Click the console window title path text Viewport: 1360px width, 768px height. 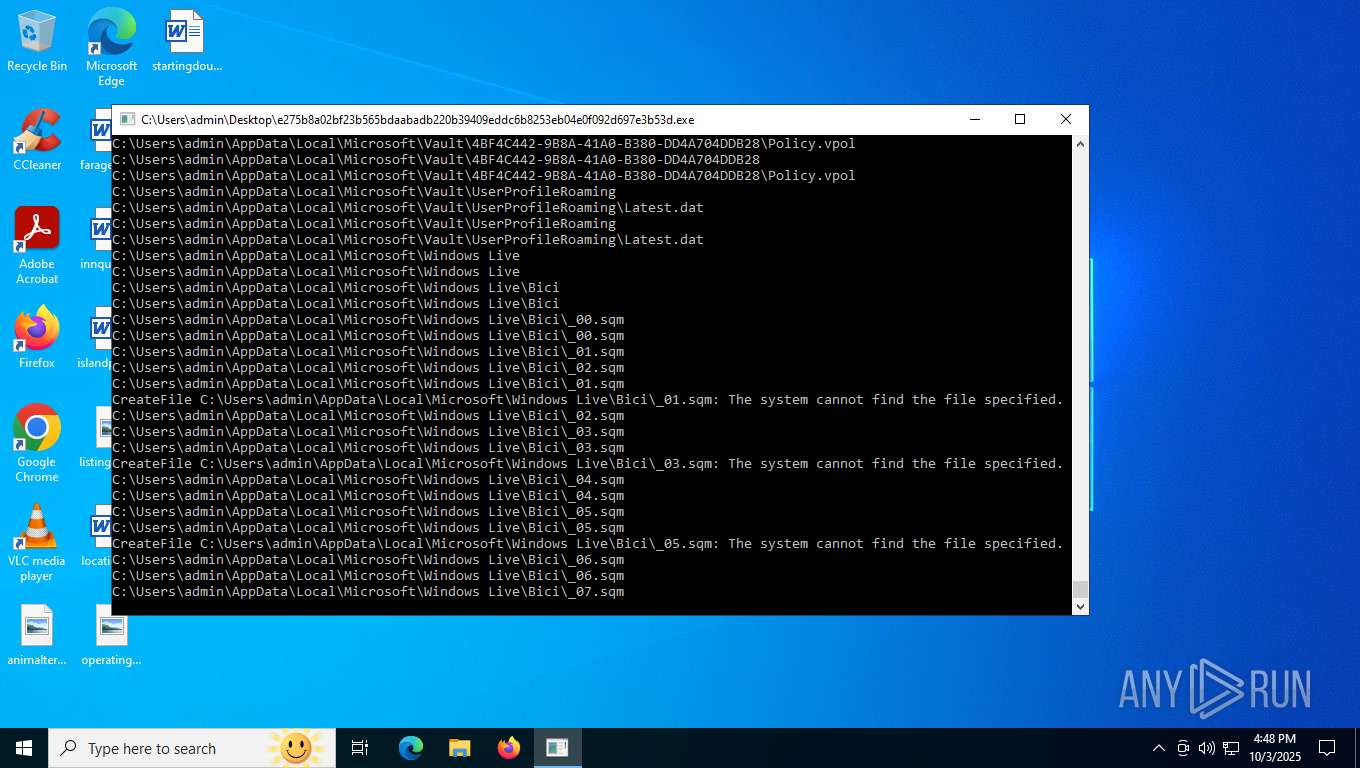417,119
